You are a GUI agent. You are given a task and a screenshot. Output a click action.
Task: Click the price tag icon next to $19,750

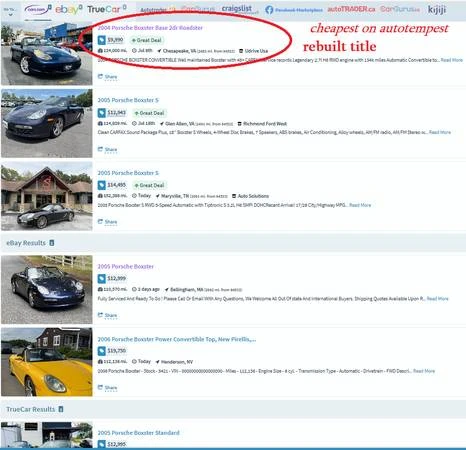(102, 351)
